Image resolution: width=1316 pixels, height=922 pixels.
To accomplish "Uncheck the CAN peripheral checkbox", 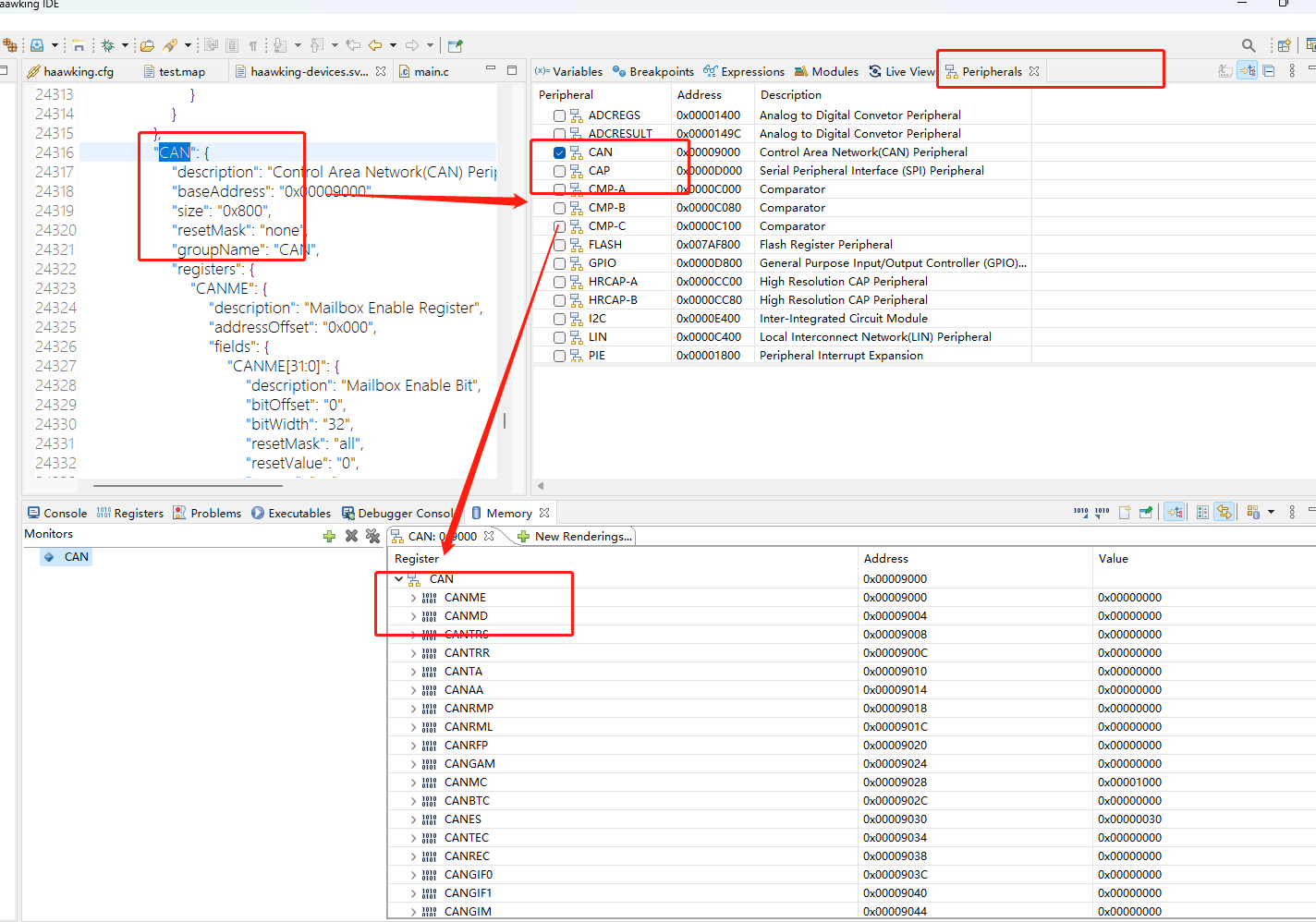I will click(559, 152).
